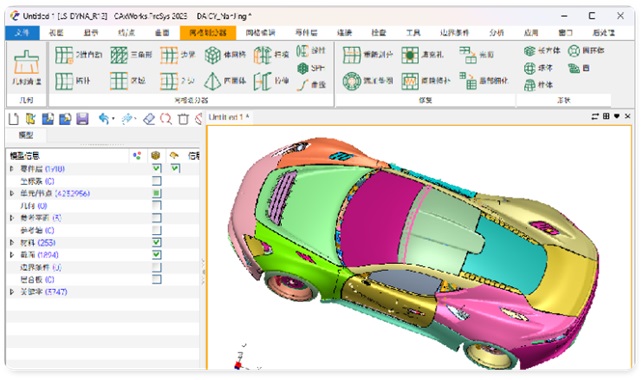Click the fill hole repair icon
643x380 pixels.
(410, 55)
